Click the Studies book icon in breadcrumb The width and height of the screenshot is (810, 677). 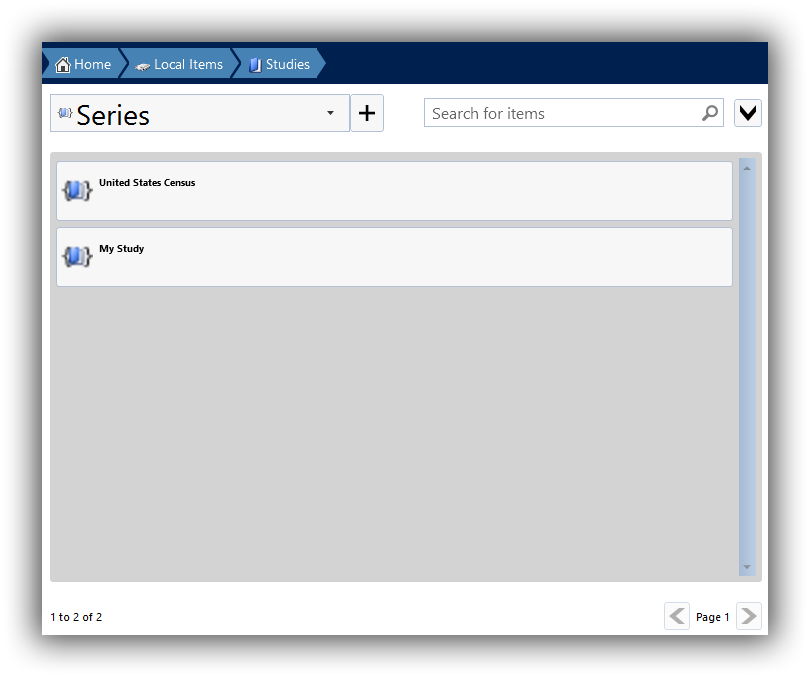pyautogui.click(x=255, y=65)
